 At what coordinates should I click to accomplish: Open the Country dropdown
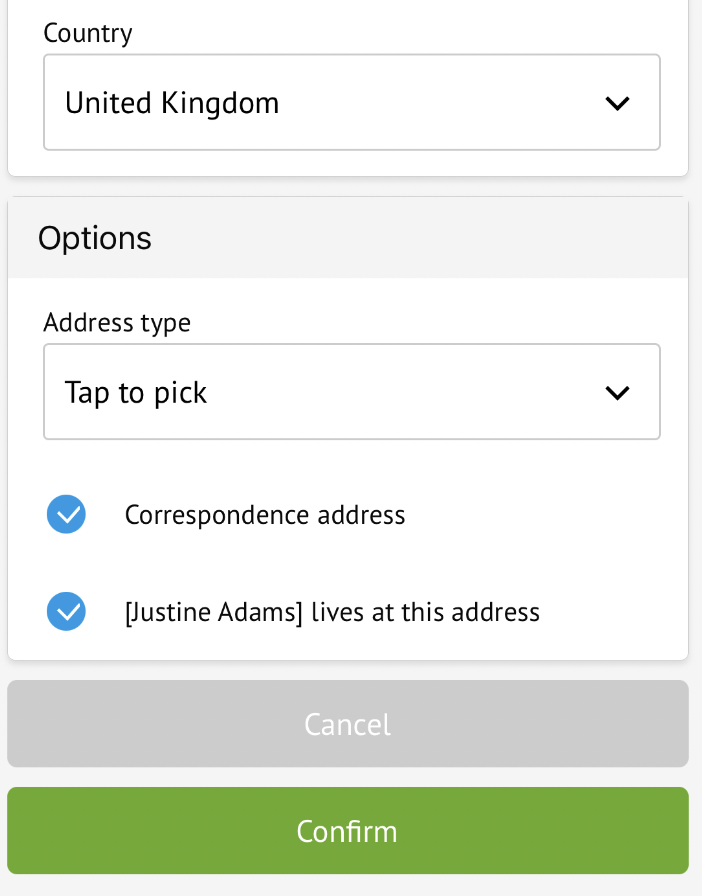(x=351, y=103)
